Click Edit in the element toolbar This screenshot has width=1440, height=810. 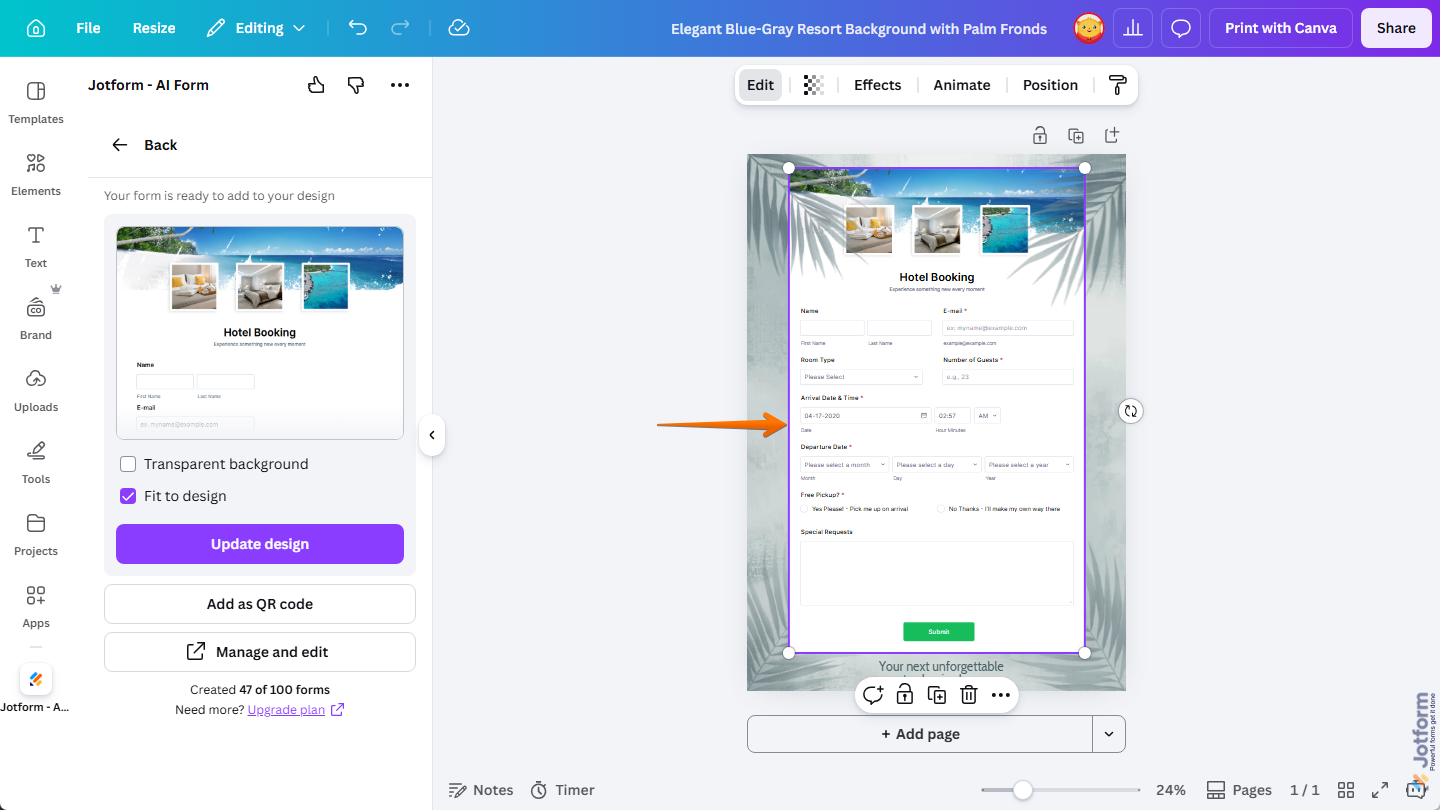[760, 85]
